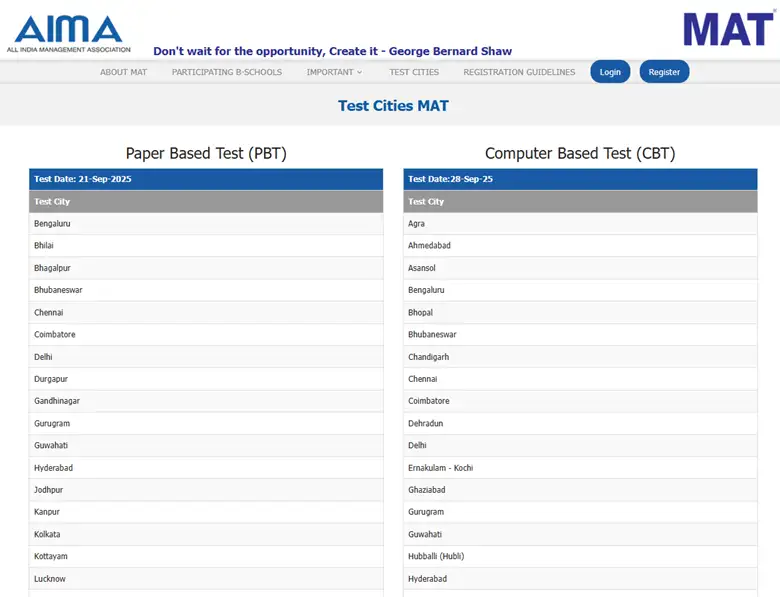Click the Test Cities MAT heading
780x597 pixels.
(393, 105)
